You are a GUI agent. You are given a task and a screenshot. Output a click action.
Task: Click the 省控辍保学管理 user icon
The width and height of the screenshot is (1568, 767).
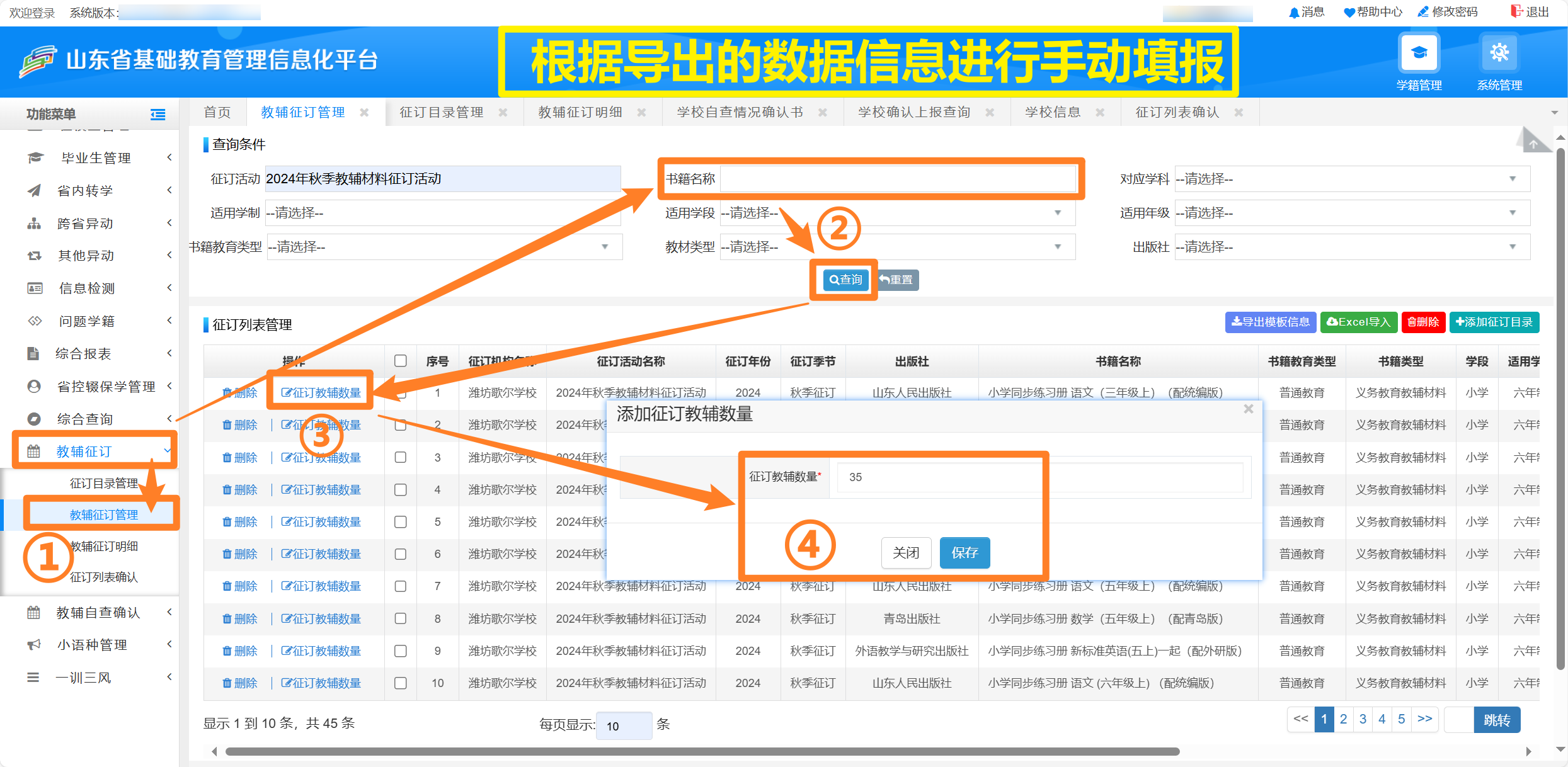[34, 386]
